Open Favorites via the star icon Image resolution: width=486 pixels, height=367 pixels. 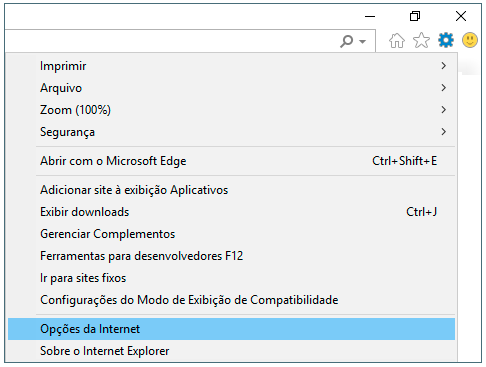421,40
